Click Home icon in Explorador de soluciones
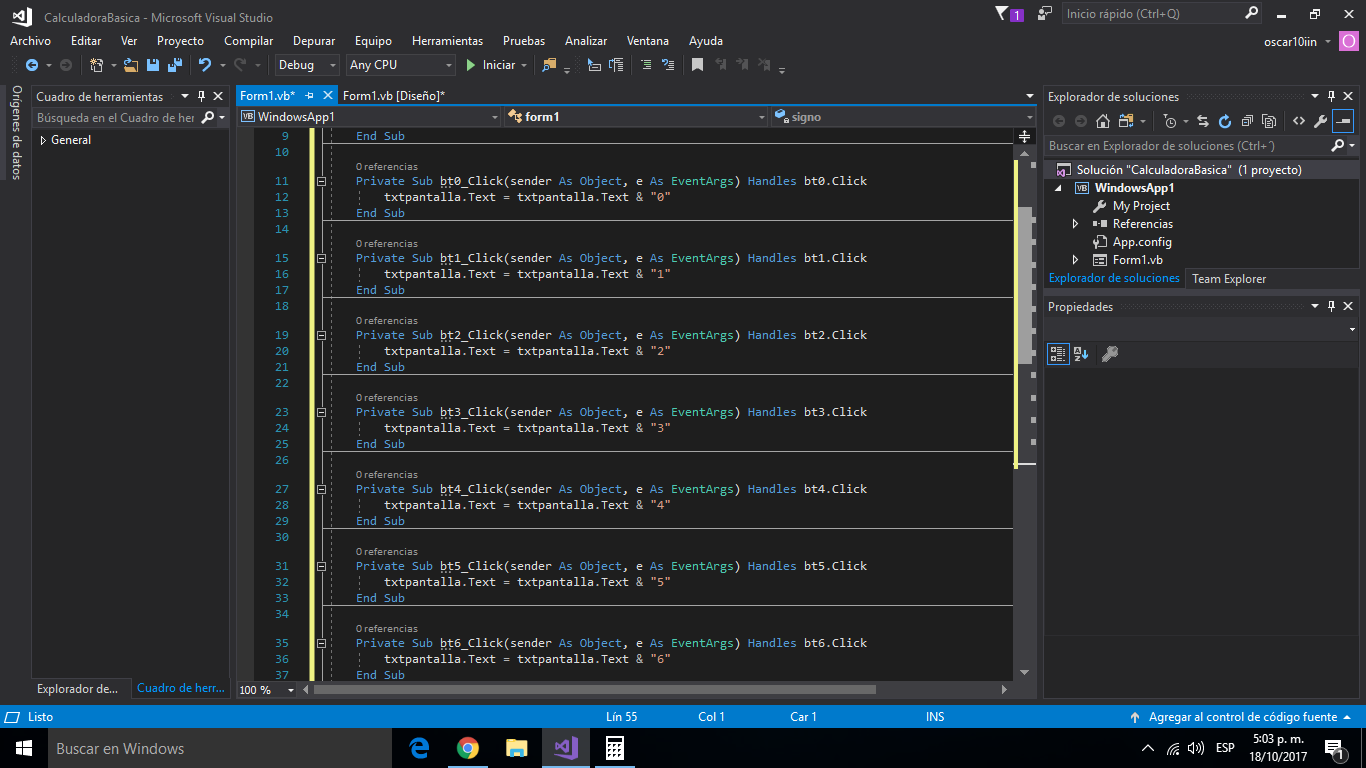This screenshot has width=1366, height=768. click(1102, 121)
